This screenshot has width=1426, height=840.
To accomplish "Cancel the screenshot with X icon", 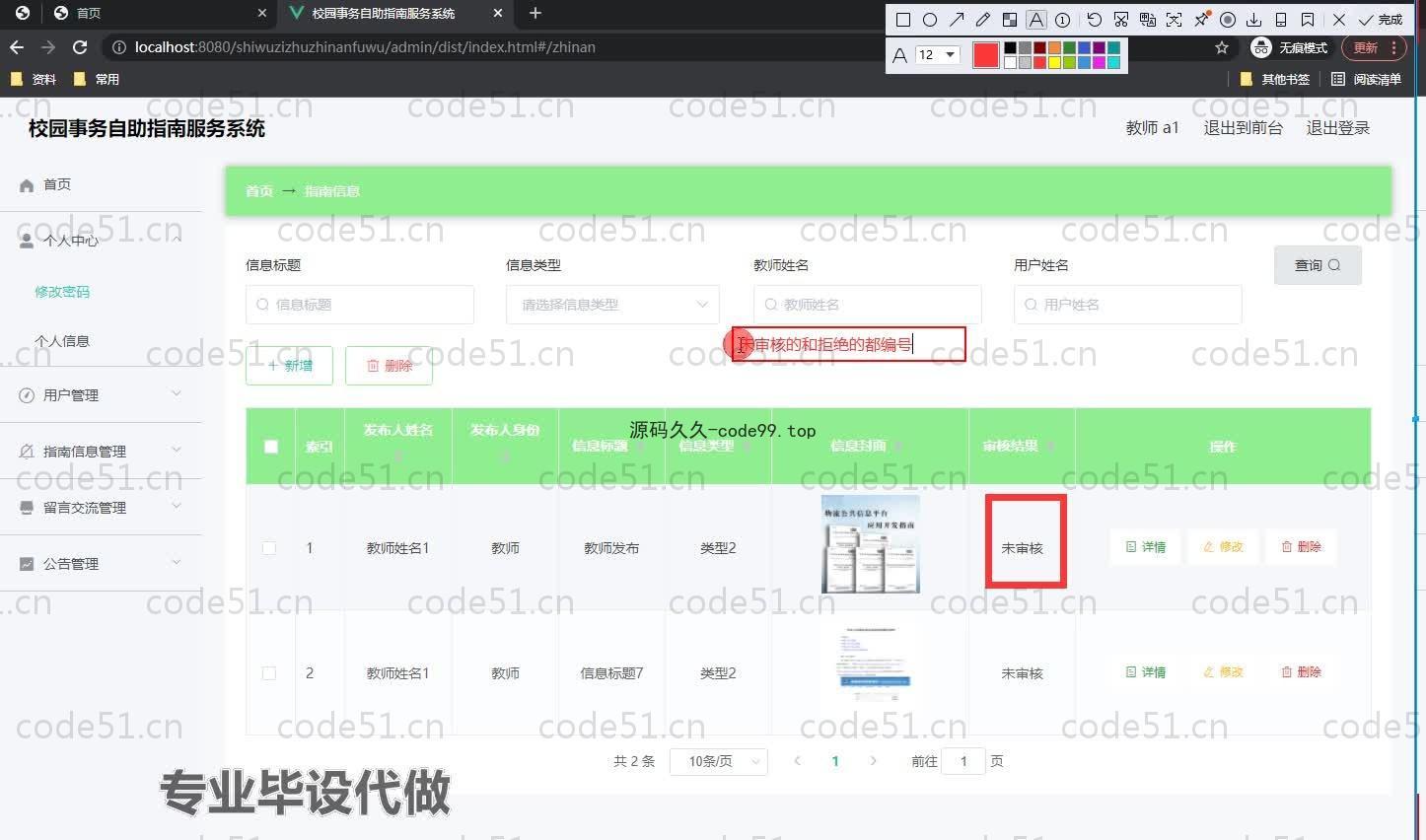I will click(1339, 19).
